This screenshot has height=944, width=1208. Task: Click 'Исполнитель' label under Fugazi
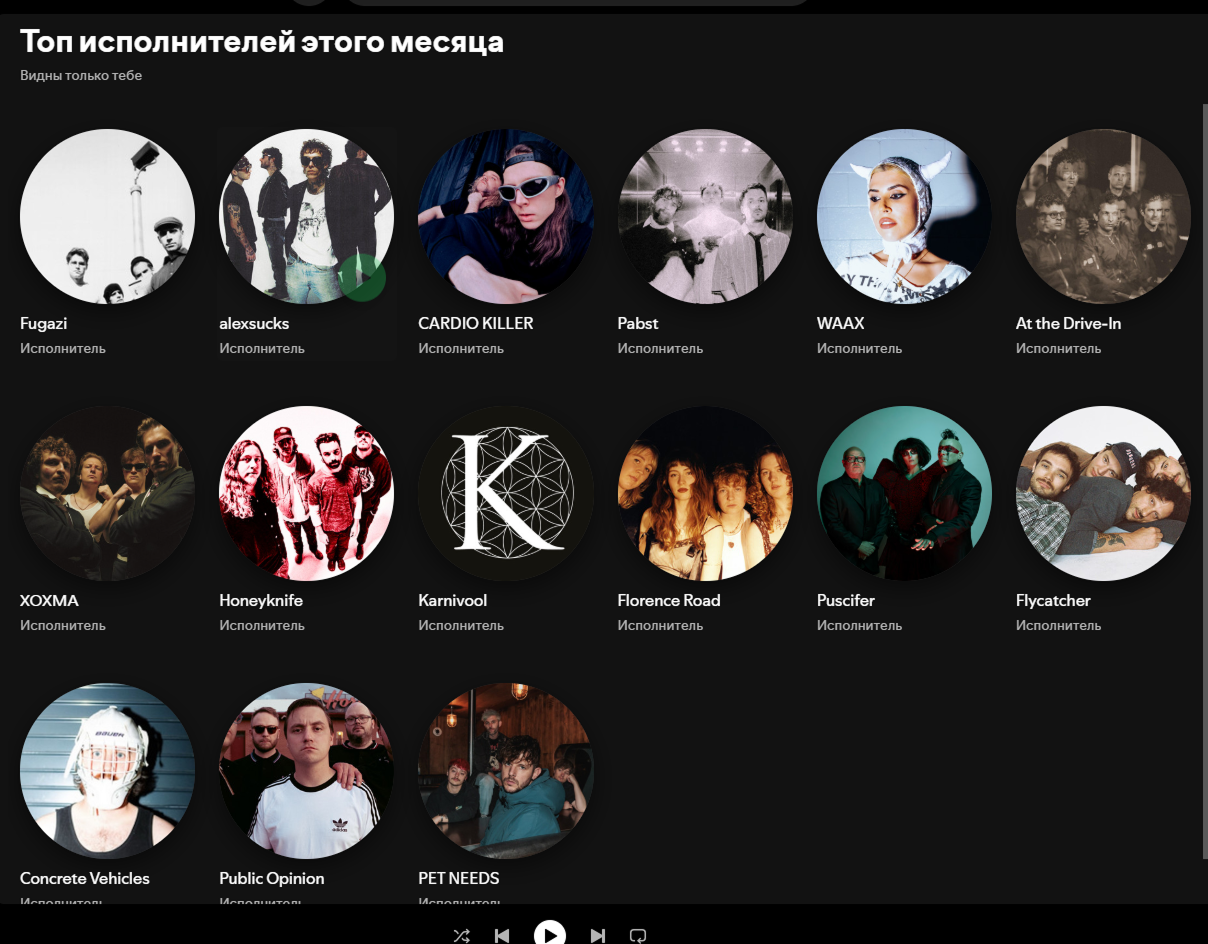point(63,348)
